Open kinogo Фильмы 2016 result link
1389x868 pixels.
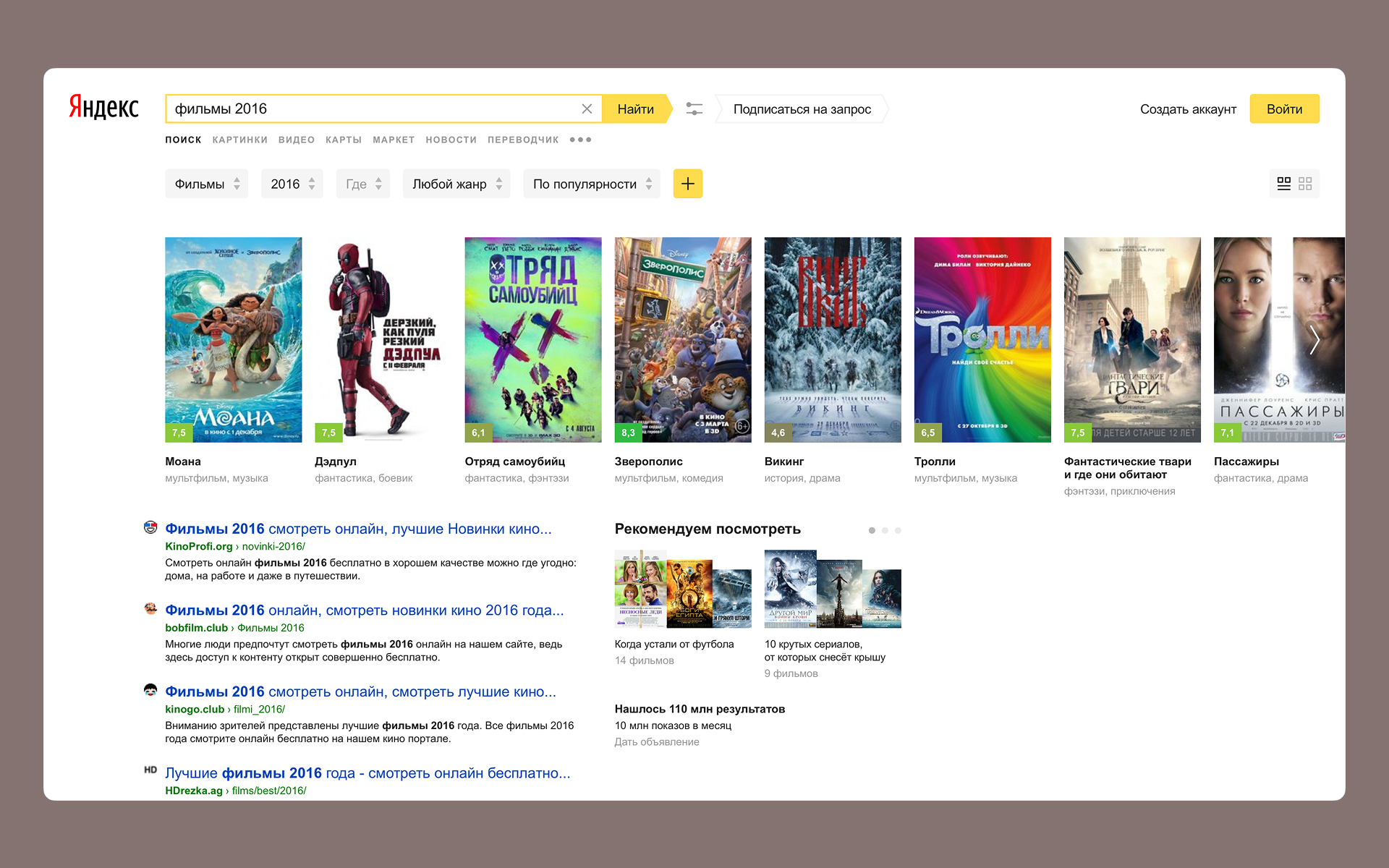(x=360, y=692)
